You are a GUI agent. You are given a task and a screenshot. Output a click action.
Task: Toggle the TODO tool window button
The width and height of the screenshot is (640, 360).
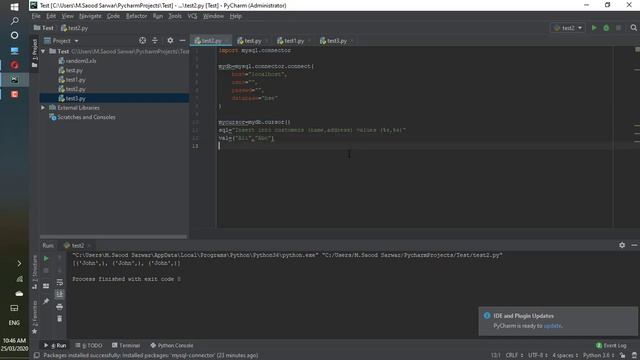click(x=89, y=345)
